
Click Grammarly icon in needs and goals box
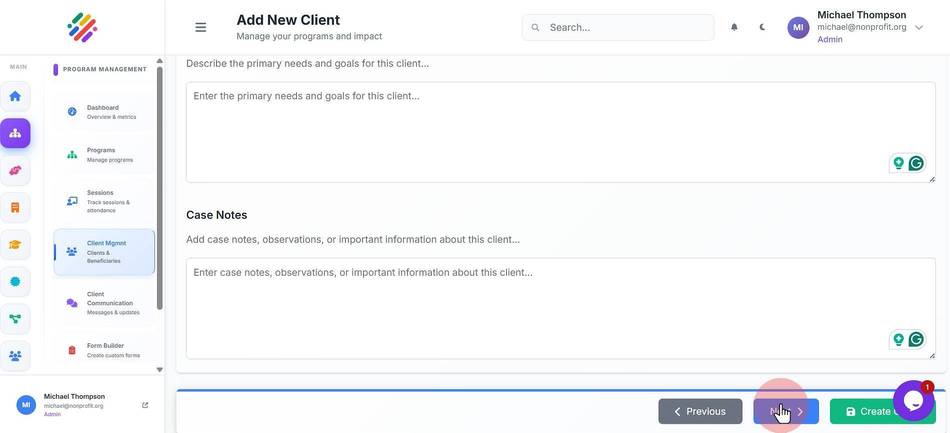coord(916,163)
